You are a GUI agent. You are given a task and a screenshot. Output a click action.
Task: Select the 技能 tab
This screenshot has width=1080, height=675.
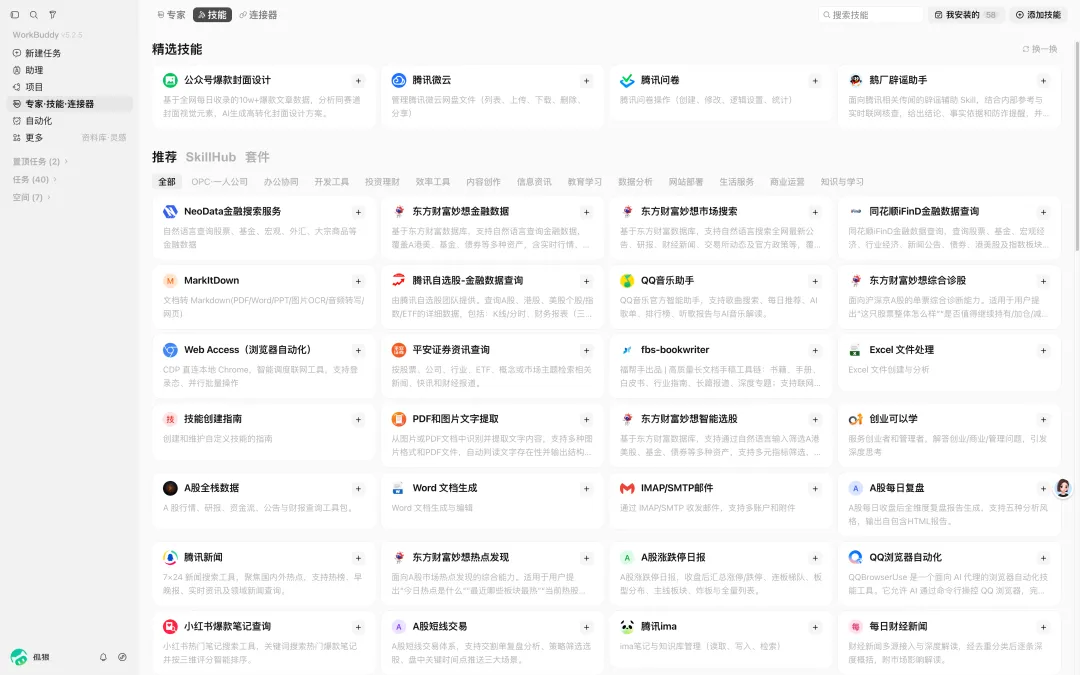(212, 14)
